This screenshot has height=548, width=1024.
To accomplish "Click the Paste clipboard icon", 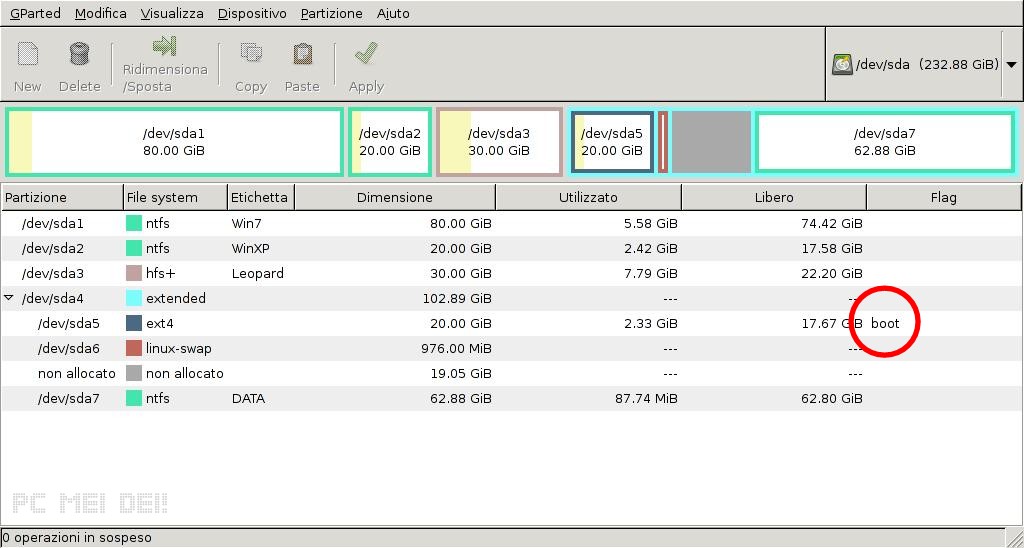I will pos(302,54).
